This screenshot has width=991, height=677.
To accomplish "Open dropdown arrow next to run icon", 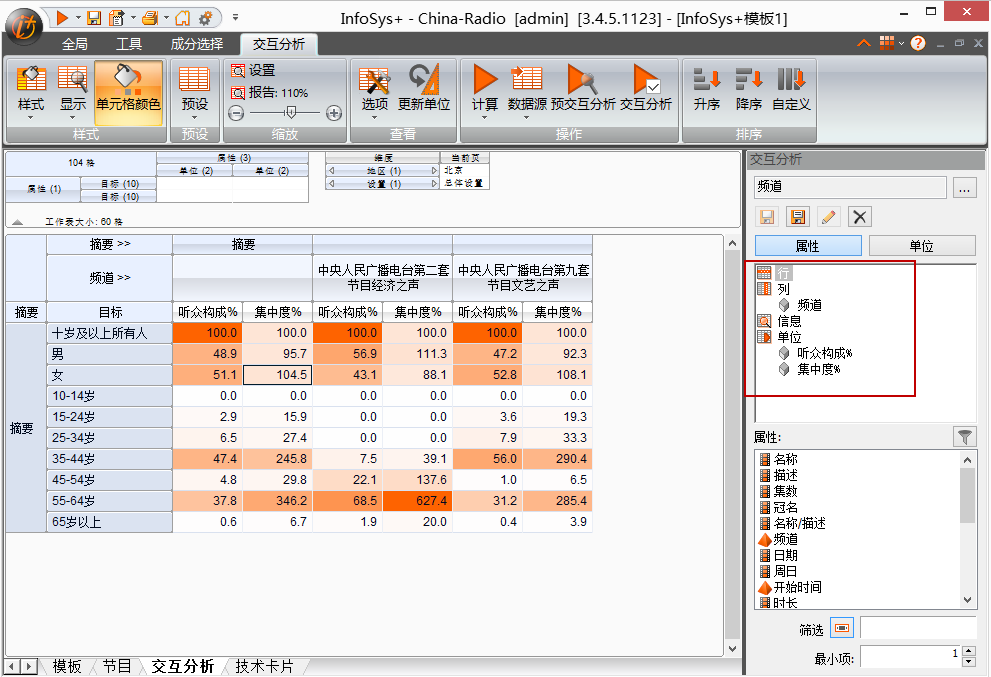I will 78,18.
